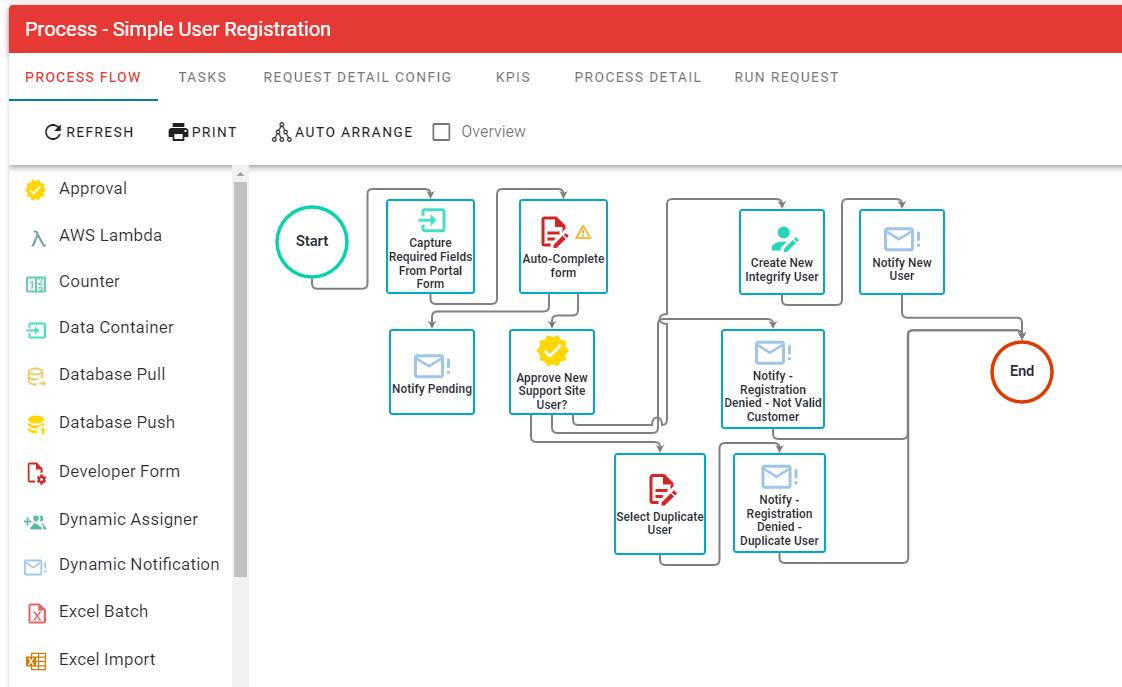Click the refresh arrow icon in toolbar
Image resolution: width=1122 pixels, height=687 pixels.
(53, 132)
